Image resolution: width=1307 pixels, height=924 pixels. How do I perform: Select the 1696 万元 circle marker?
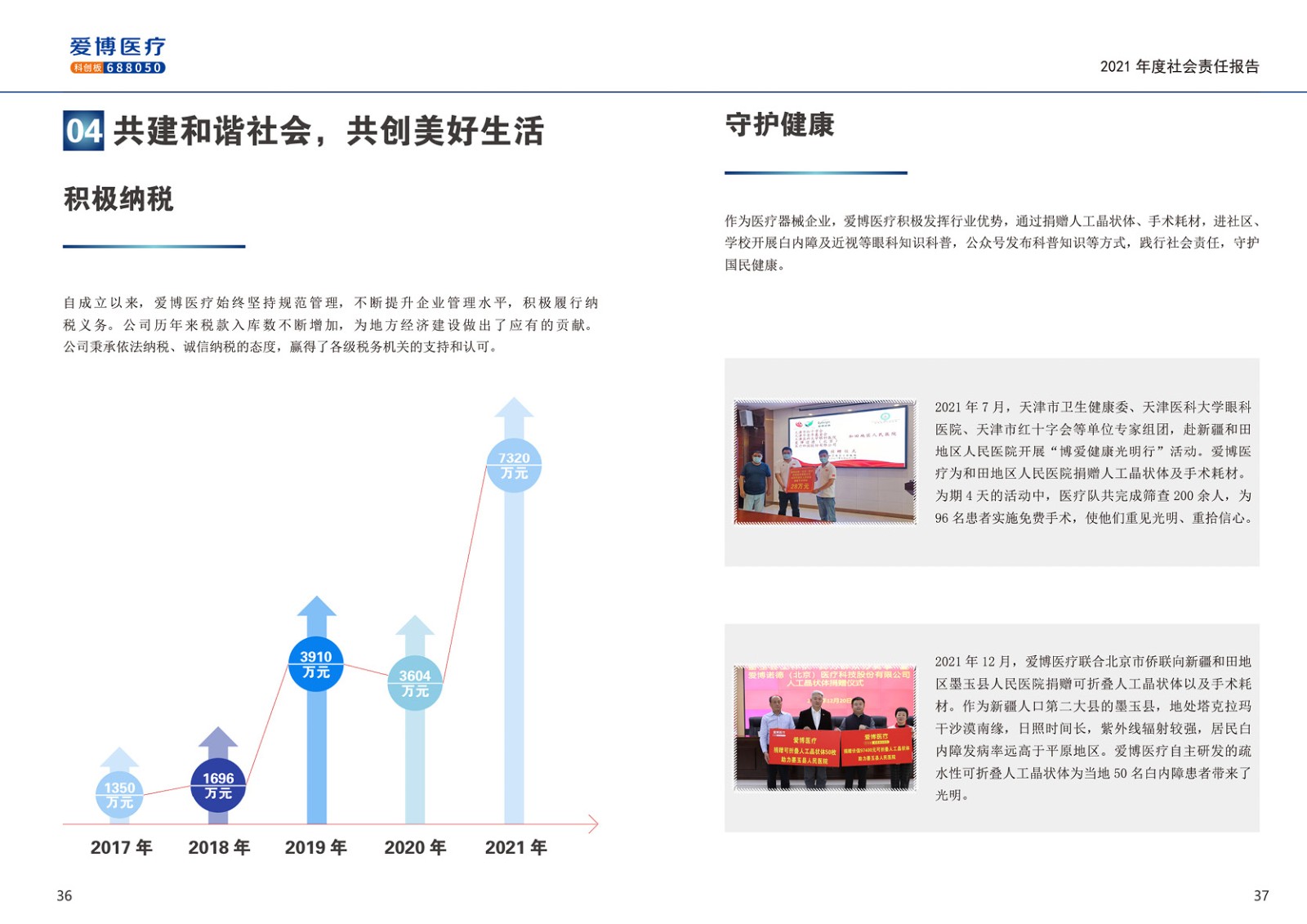[218, 786]
